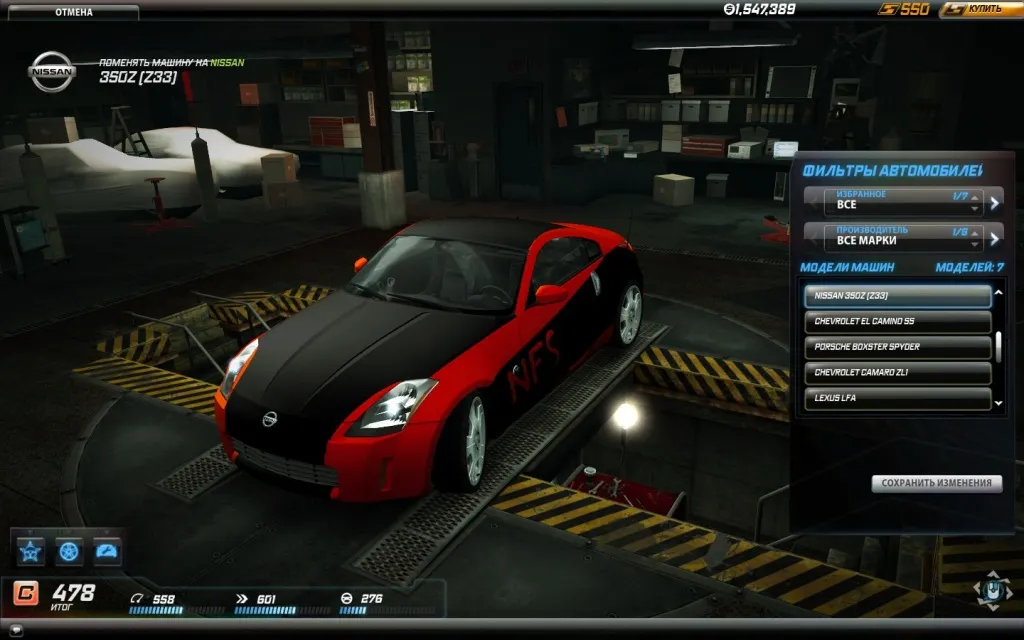Click the МОДЕЛЕЙ: 7 count label

(x=969, y=267)
